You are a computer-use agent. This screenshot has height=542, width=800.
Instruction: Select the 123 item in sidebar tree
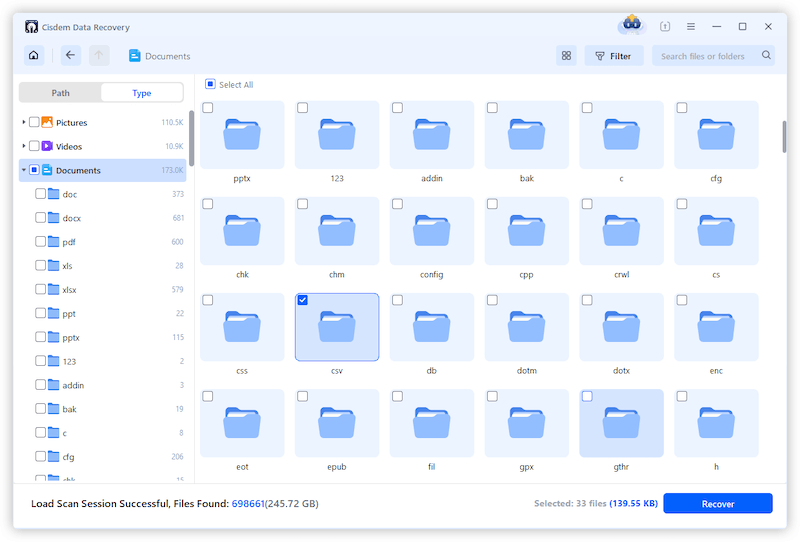(103, 361)
